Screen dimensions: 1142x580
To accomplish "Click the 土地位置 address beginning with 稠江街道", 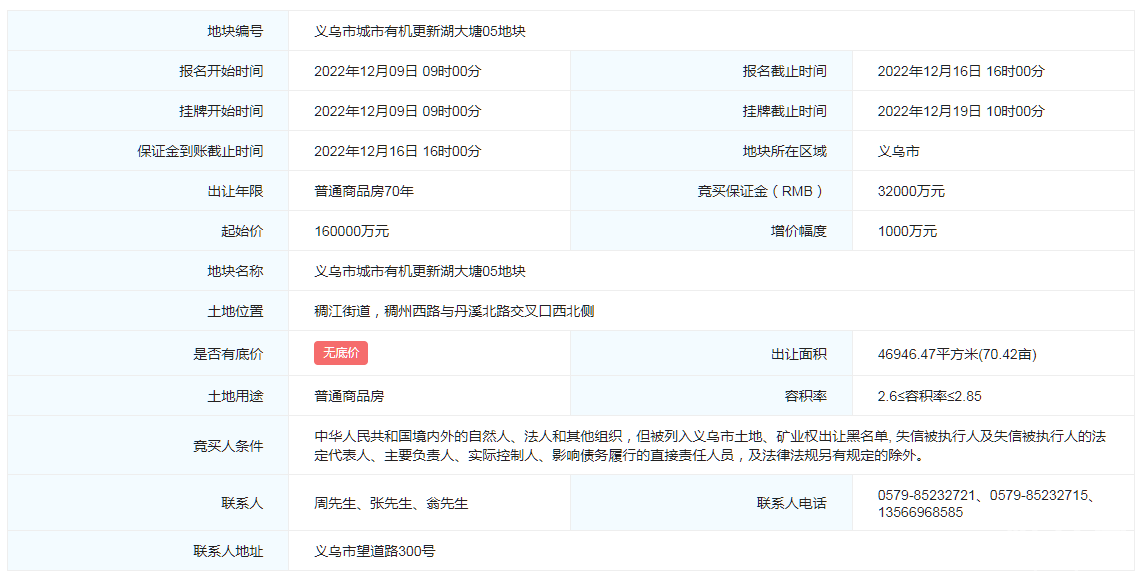I will pyautogui.click(x=454, y=311).
